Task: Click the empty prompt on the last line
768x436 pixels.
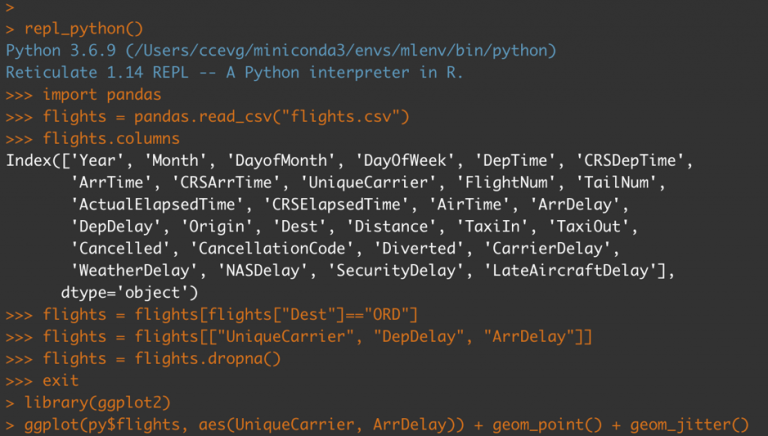Action: coord(10,8)
